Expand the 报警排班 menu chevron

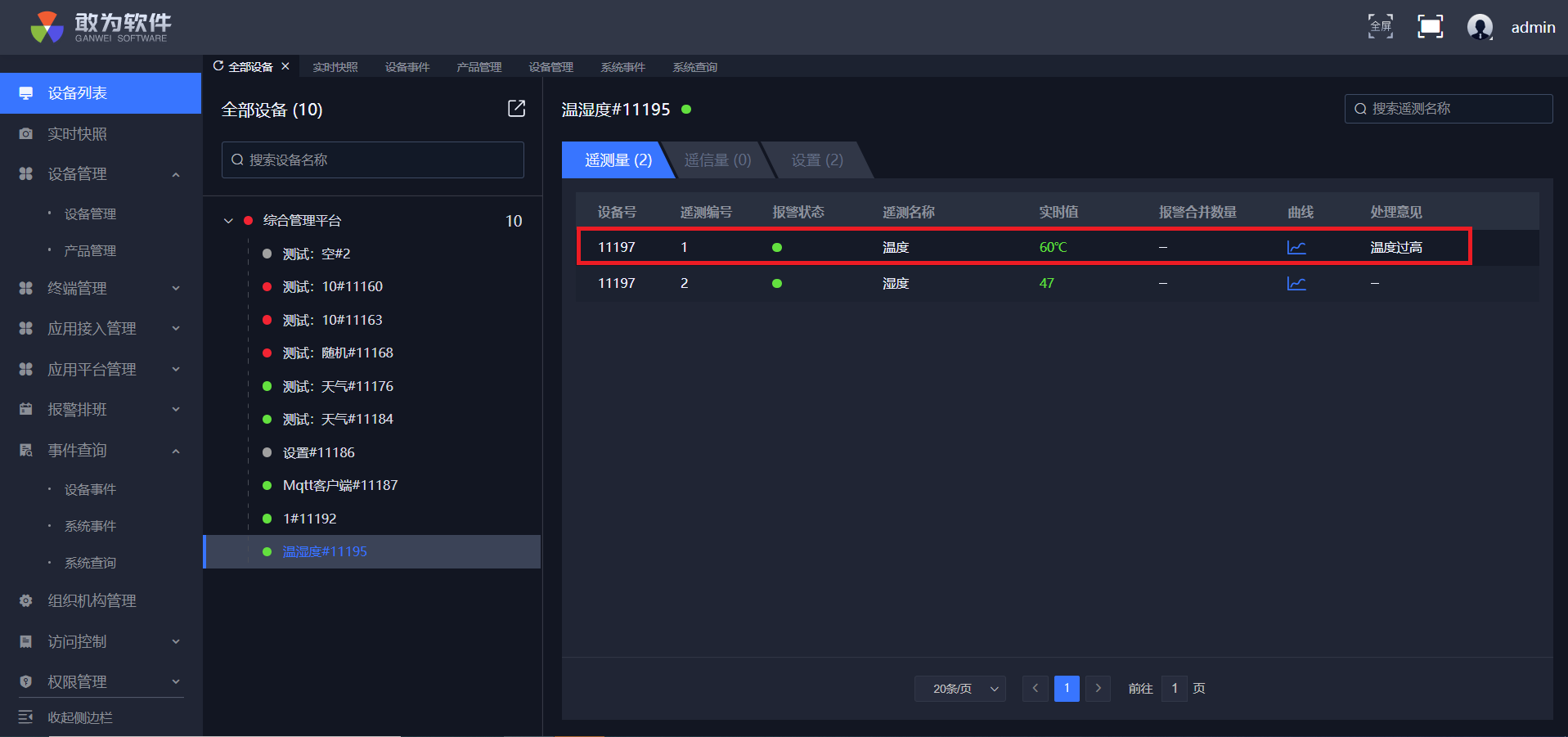tap(176, 409)
